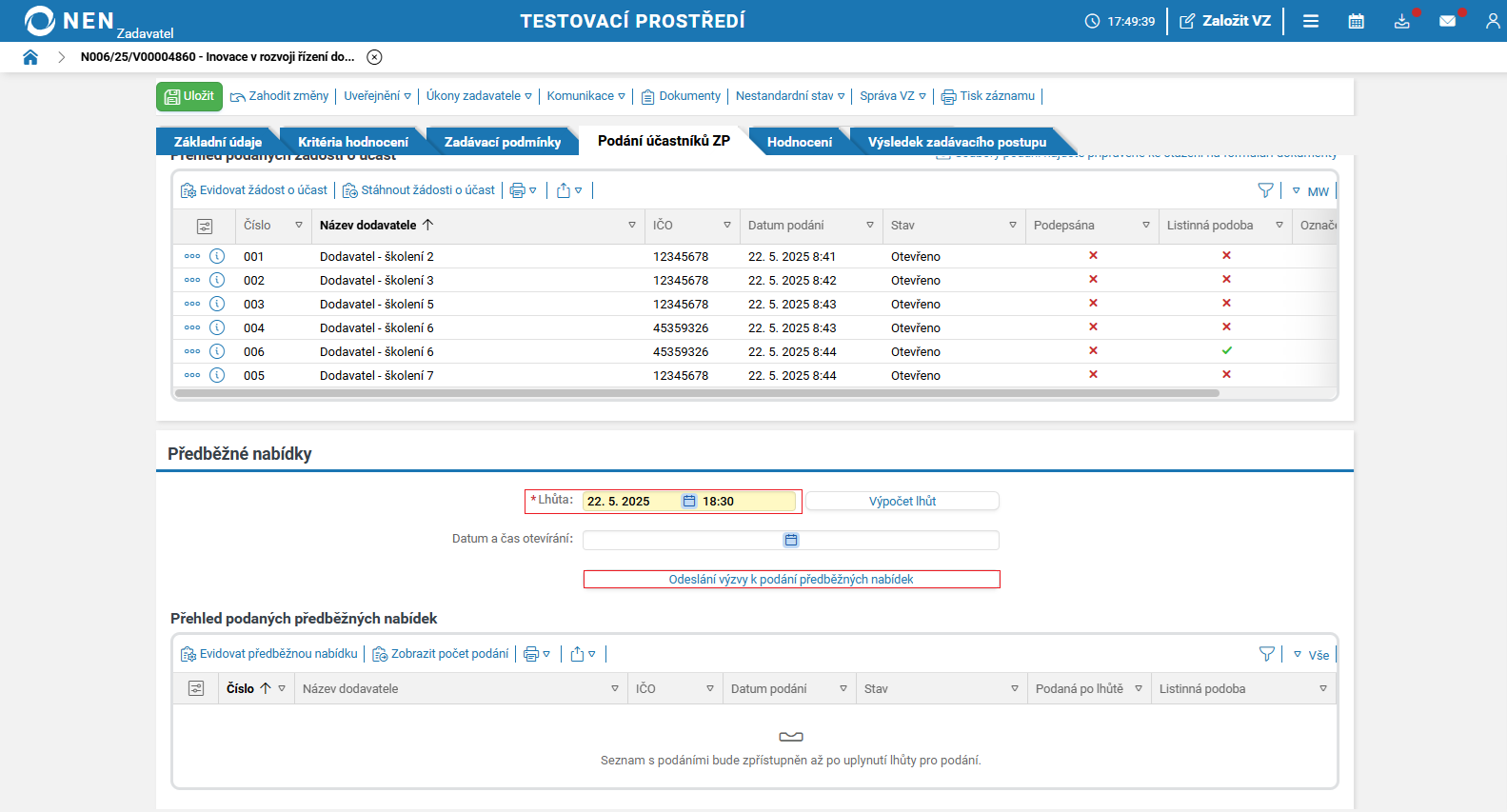The width and height of the screenshot is (1507, 812).
Task: Click the Datum a čas otevírání field
Action: pos(681,540)
